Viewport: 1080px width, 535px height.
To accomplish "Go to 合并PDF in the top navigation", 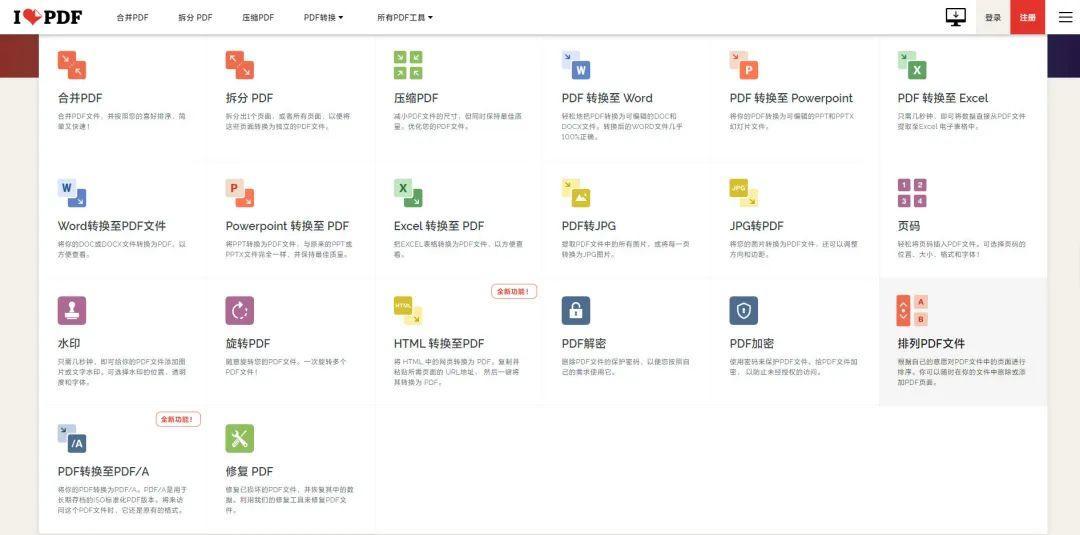I will (x=132, y=17).
